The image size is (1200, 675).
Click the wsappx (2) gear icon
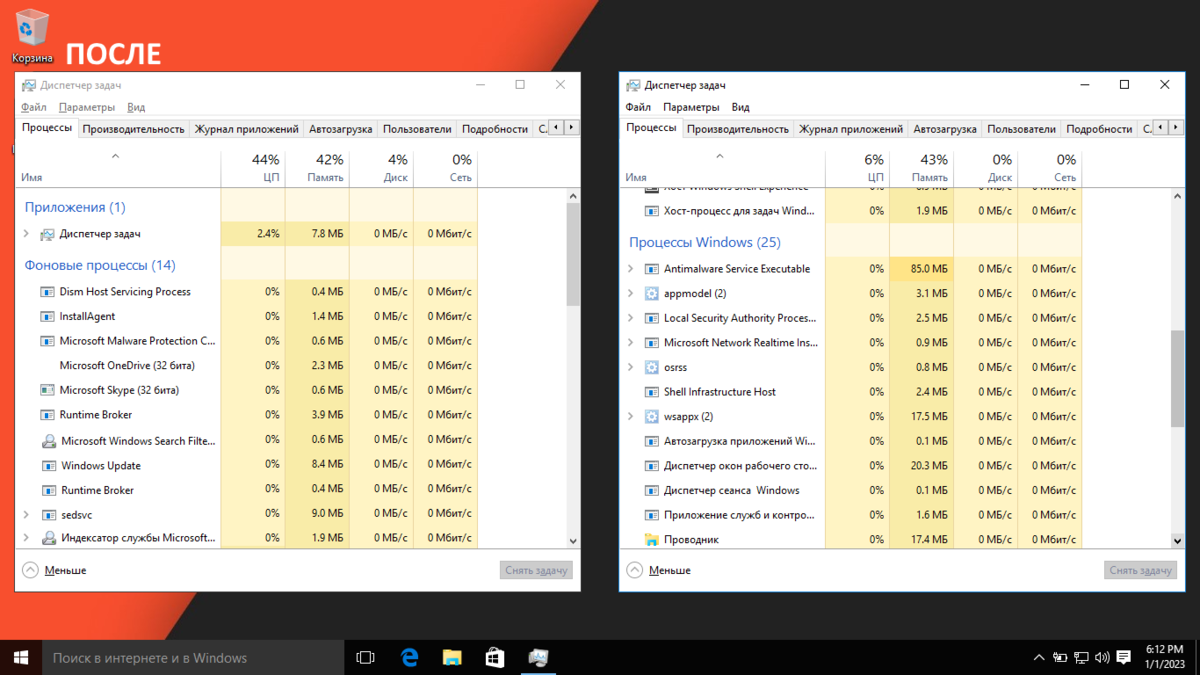pyautogui.click(x=652, y=416)
